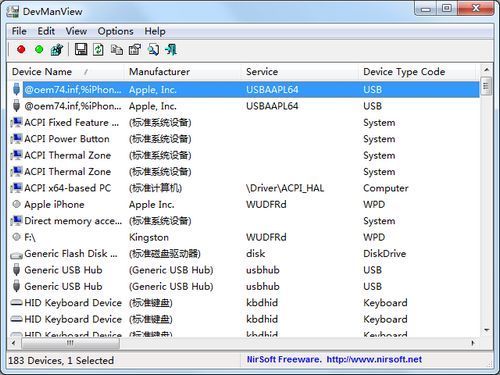Image resolution: width=500 pixels, height=375 pixels.
Task: Open the http://www.nirsoft.net link
Action: coord(374,359)
